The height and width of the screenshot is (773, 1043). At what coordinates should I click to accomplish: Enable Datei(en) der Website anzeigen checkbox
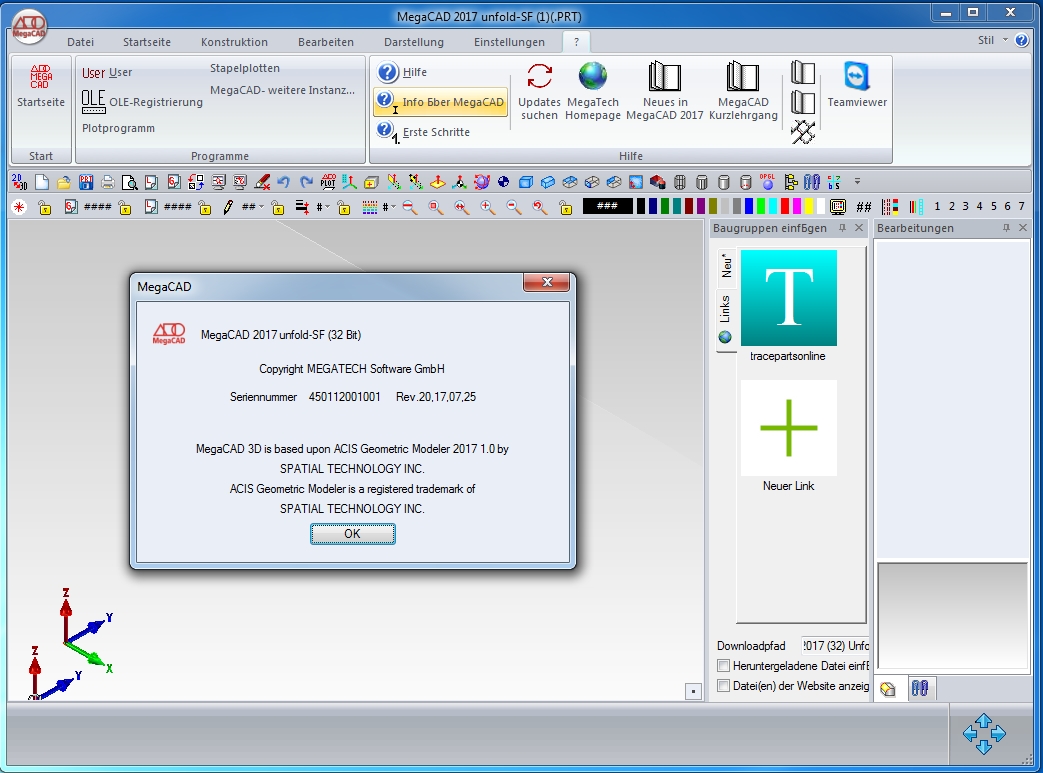tap(724, 685)
